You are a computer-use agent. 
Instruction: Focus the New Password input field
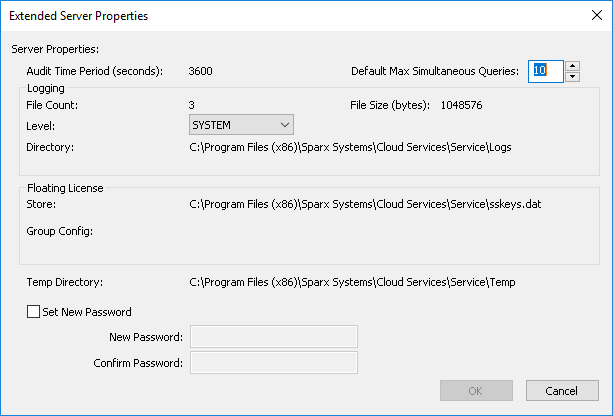pyautogui.click(x=273, y=336)
